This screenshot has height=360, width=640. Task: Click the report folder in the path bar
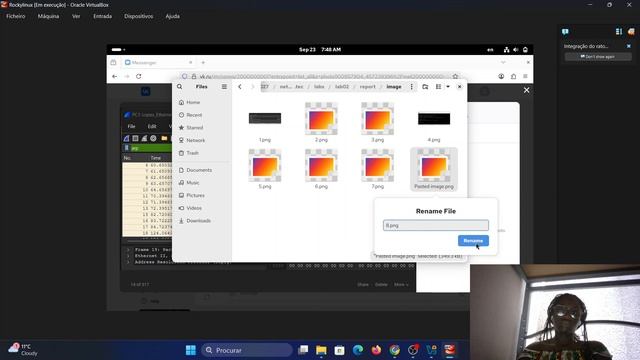point(367,87)
